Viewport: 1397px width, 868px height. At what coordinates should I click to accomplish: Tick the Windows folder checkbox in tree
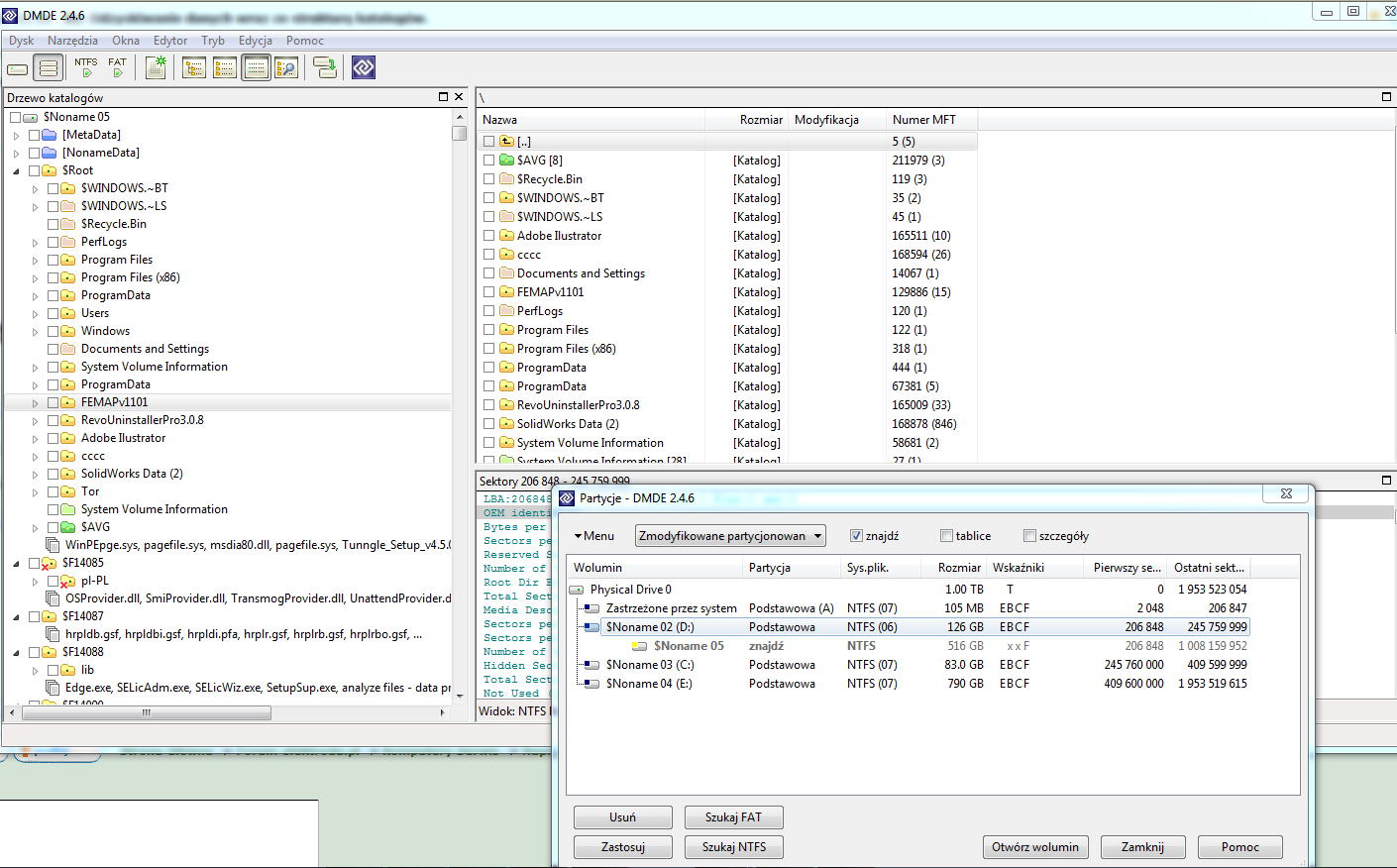[54, 331]
